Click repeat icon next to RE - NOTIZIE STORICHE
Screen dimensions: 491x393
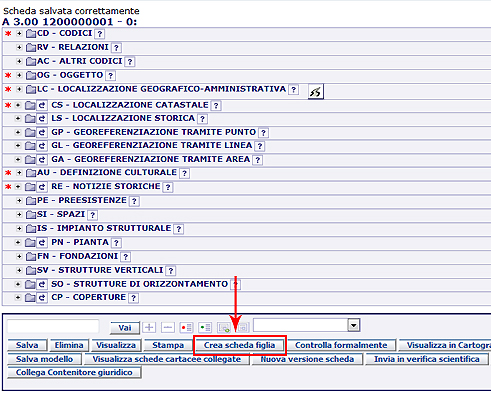pos(42,187)
